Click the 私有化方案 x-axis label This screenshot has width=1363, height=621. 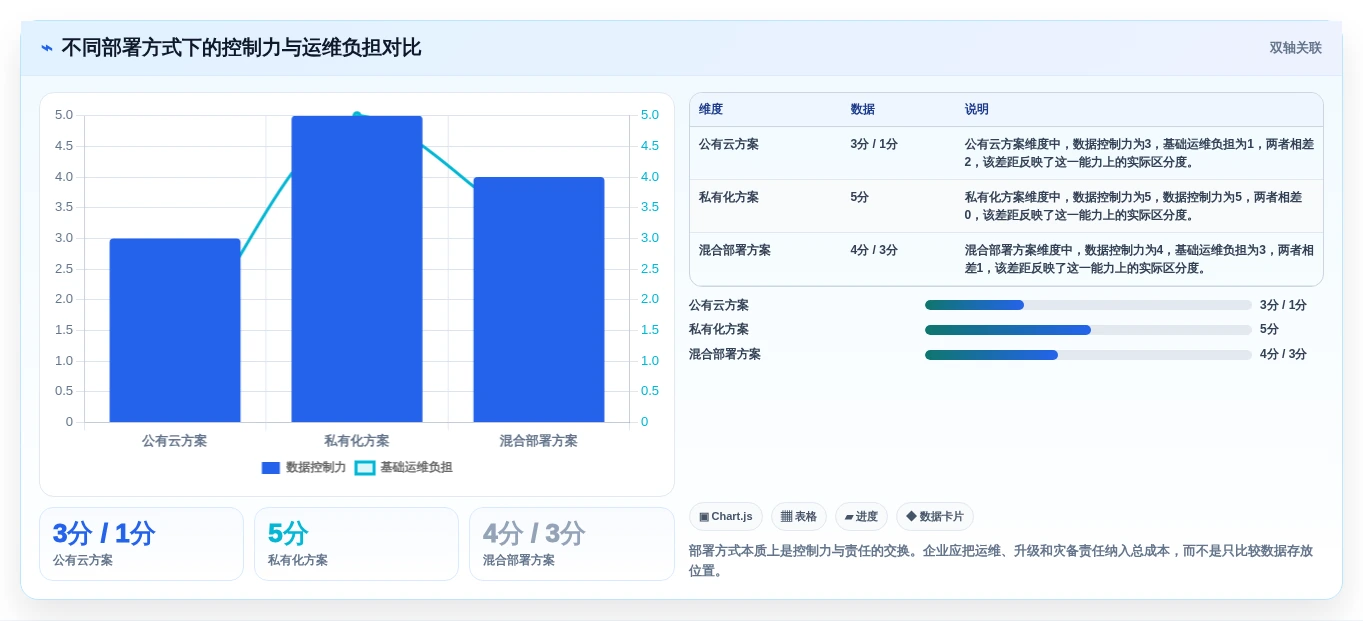tap(357, 440)
